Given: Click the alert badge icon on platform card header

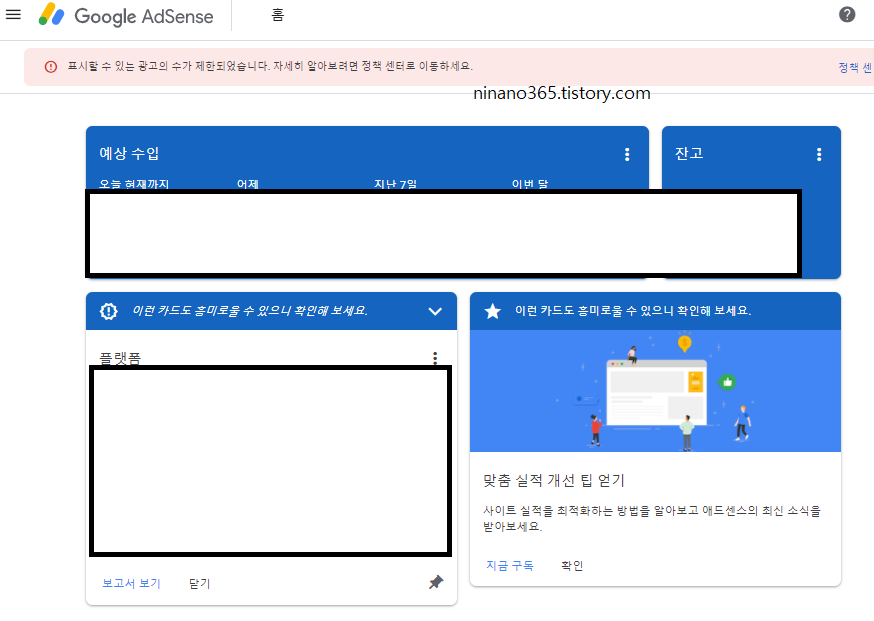Looking at the screenshot, I should click(x=109, y=311).
